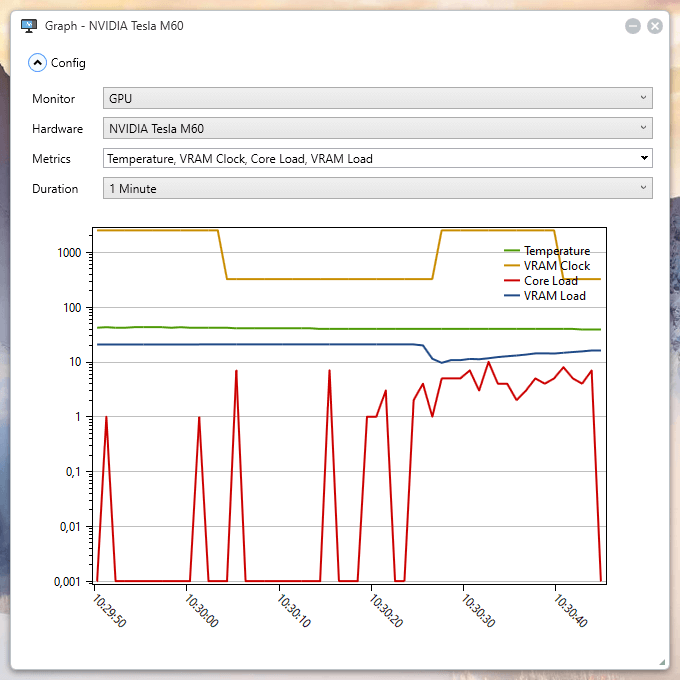Click the Monitor label
Viewport: 680px width, 680px height.
[x=53, y=99]
